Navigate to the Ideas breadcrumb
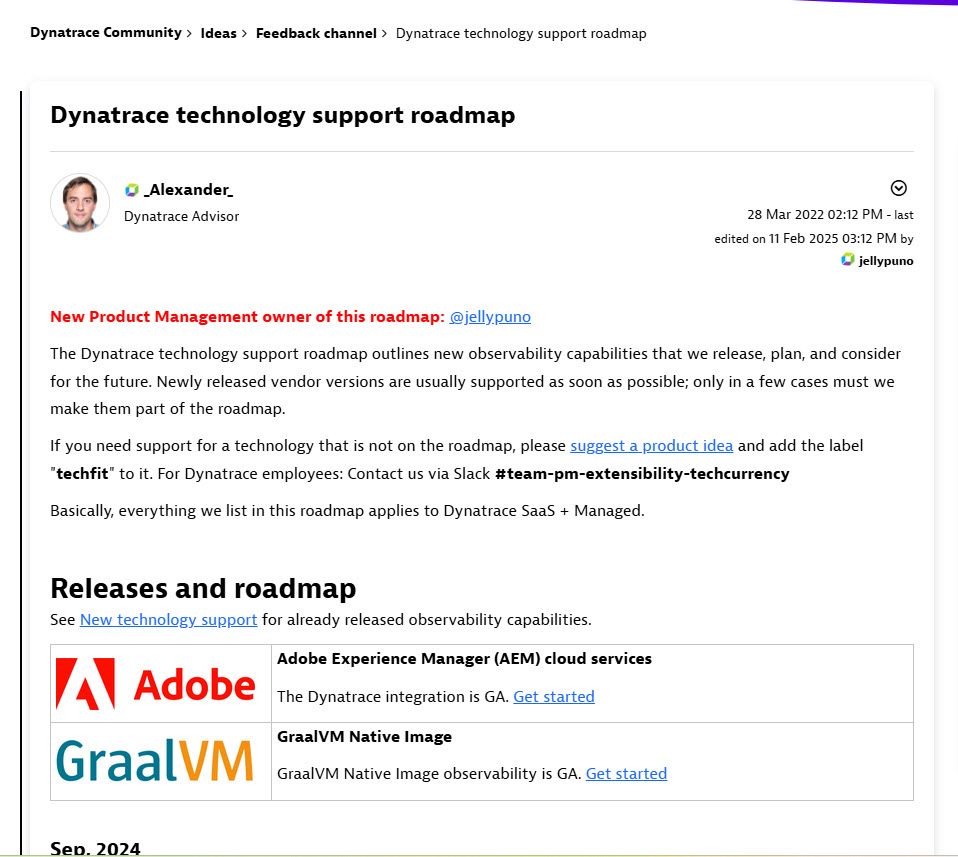 (218, 33)
